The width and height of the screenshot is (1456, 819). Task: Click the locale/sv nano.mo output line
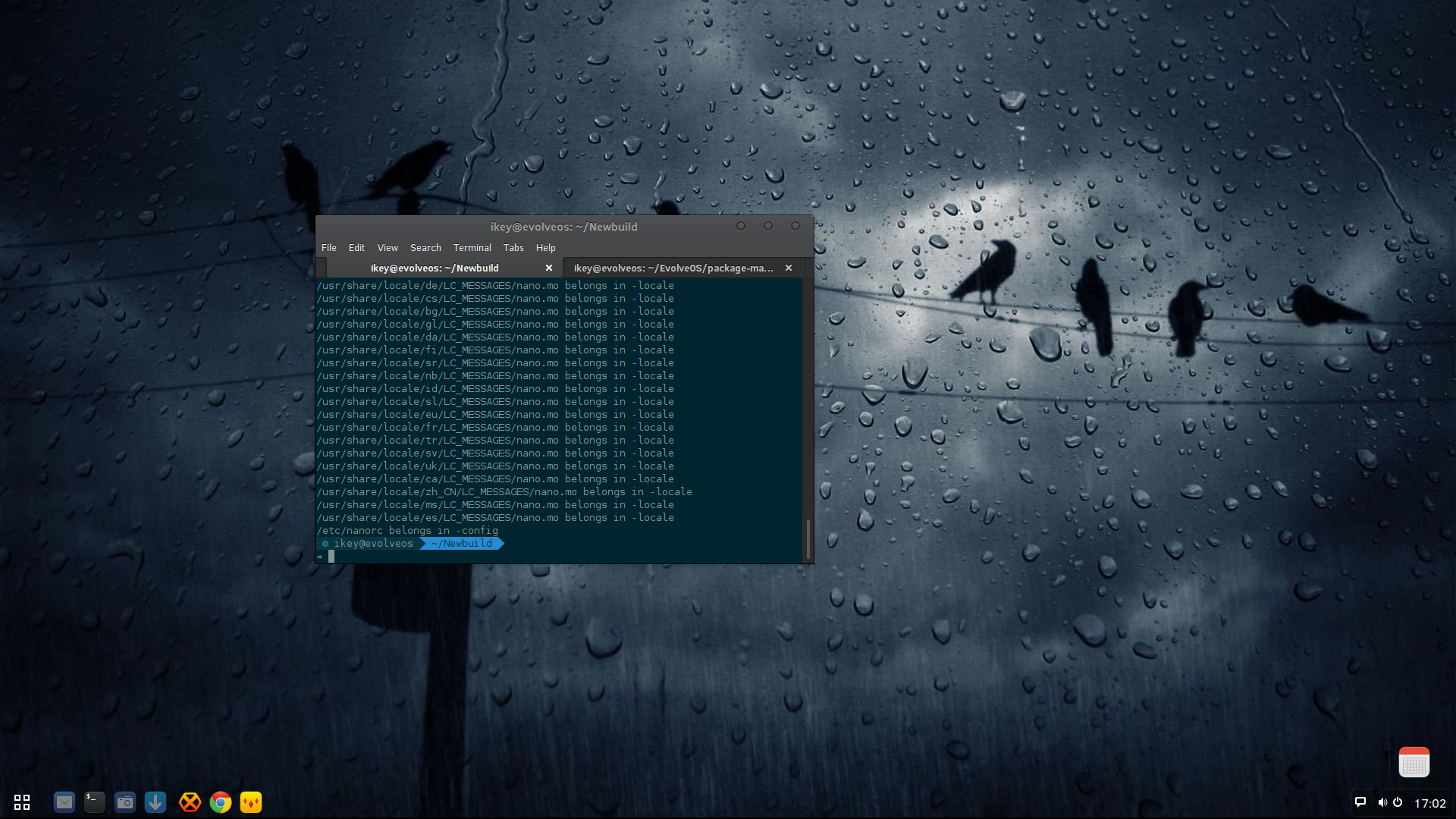pyautogui.click(x=495, y=453)
